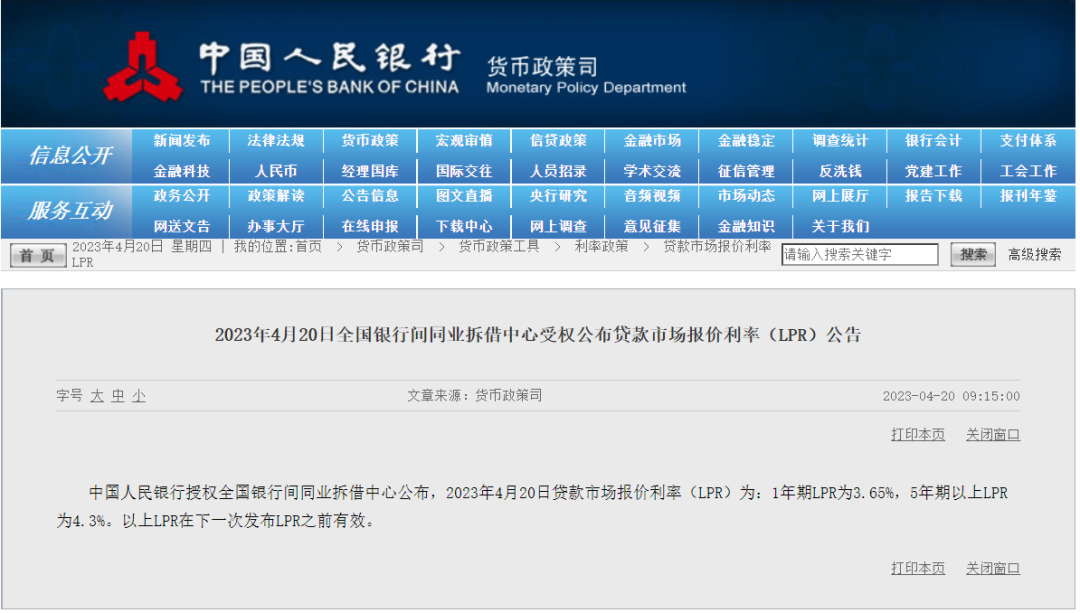Click upper 打印本页 print link
The image size is (1080, 613).
coord(918,435)
